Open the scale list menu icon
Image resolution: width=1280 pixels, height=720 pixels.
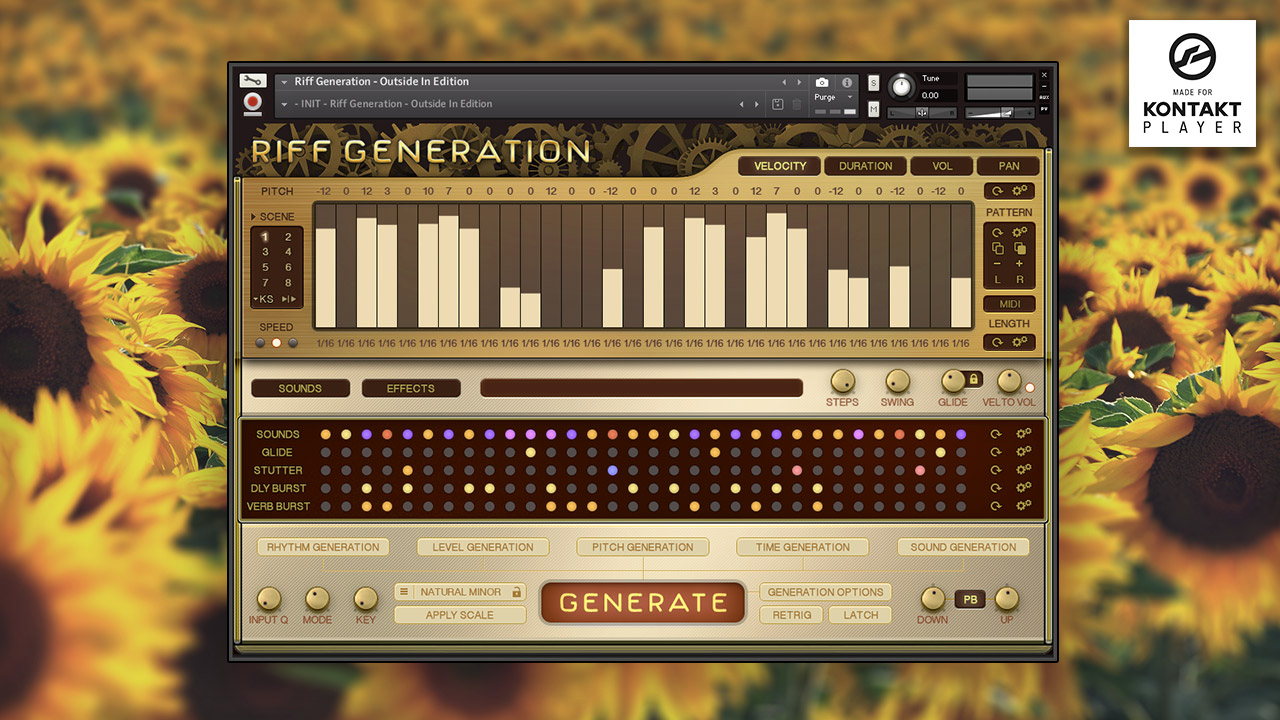404,592
